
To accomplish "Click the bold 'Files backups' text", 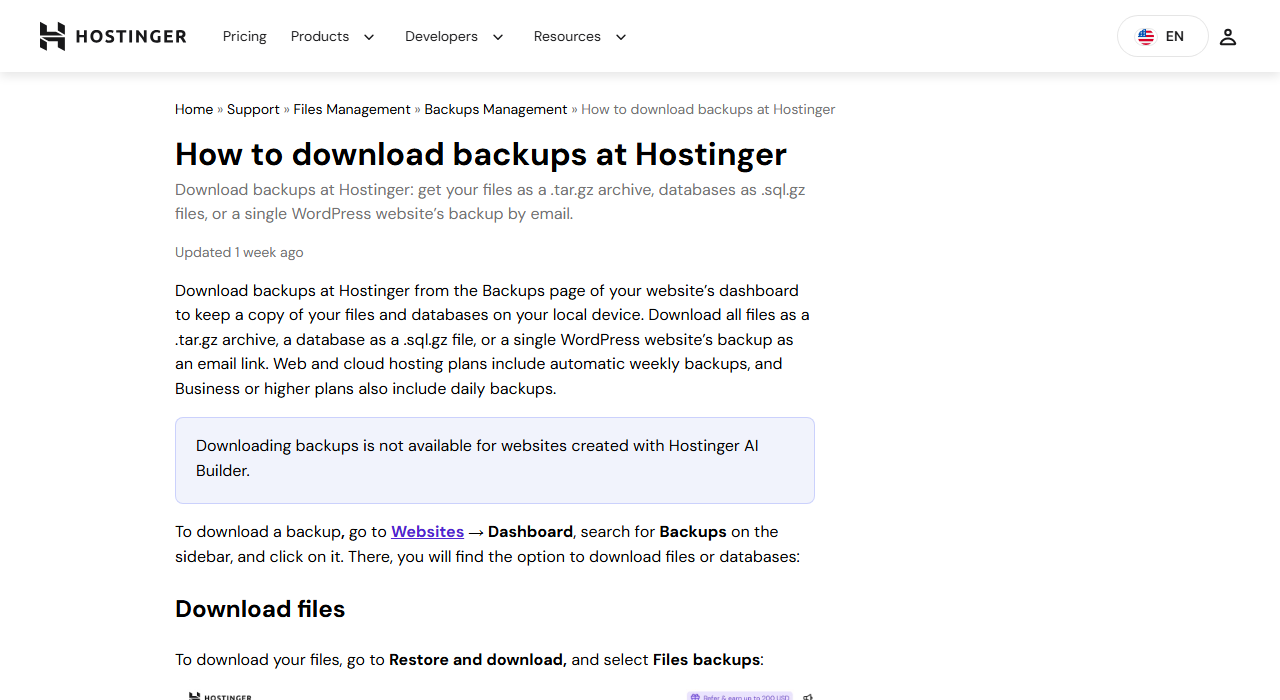I will (x=706, y=659).
